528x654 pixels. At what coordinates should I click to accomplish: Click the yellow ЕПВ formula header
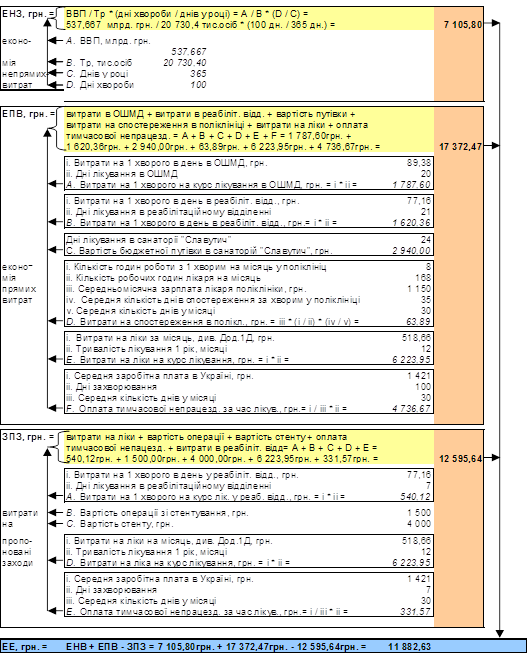coord(249,131)
